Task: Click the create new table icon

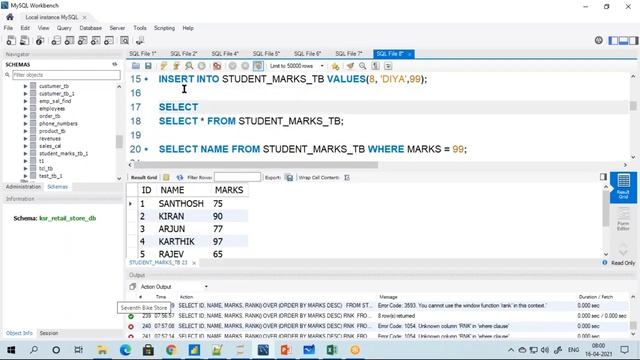Action: pos(69,40)
